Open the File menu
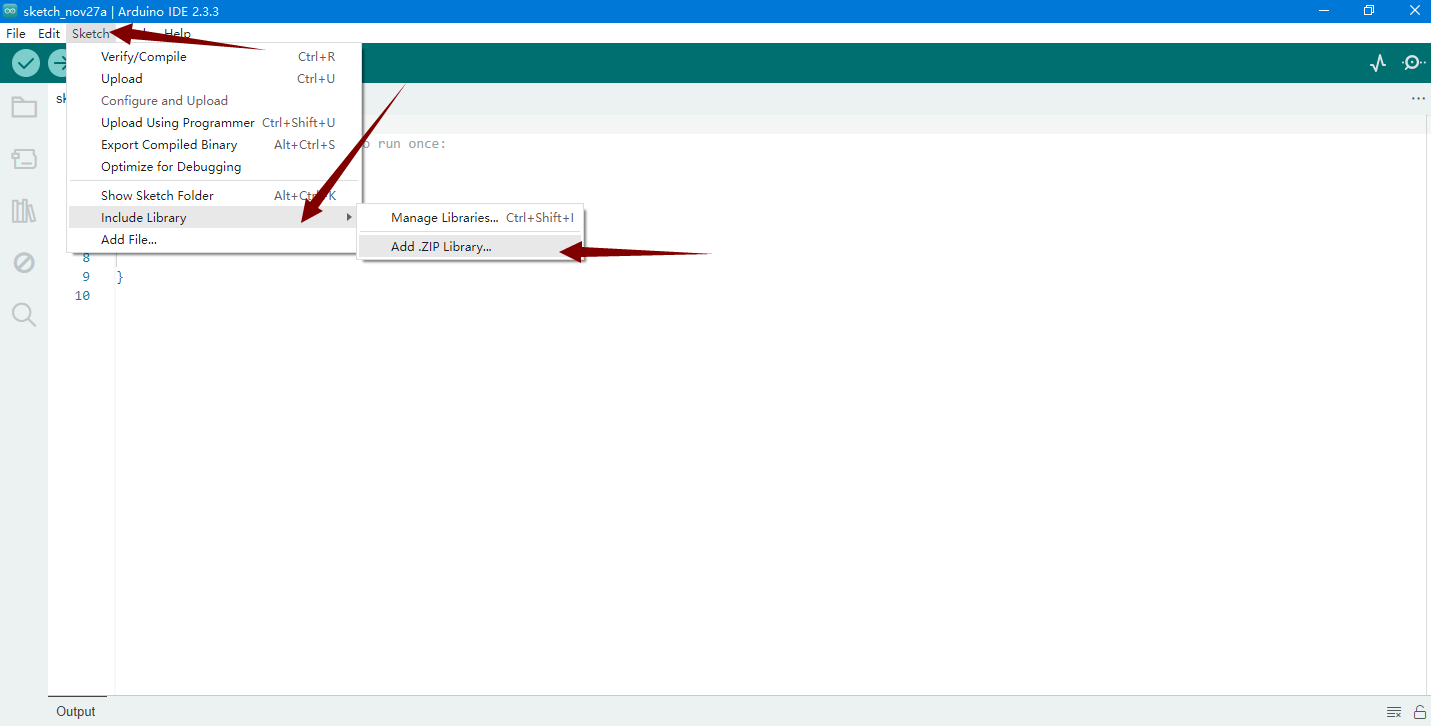Image resolution: width=1431 pixels, height=726 pixels. click(x=16, y=33)
